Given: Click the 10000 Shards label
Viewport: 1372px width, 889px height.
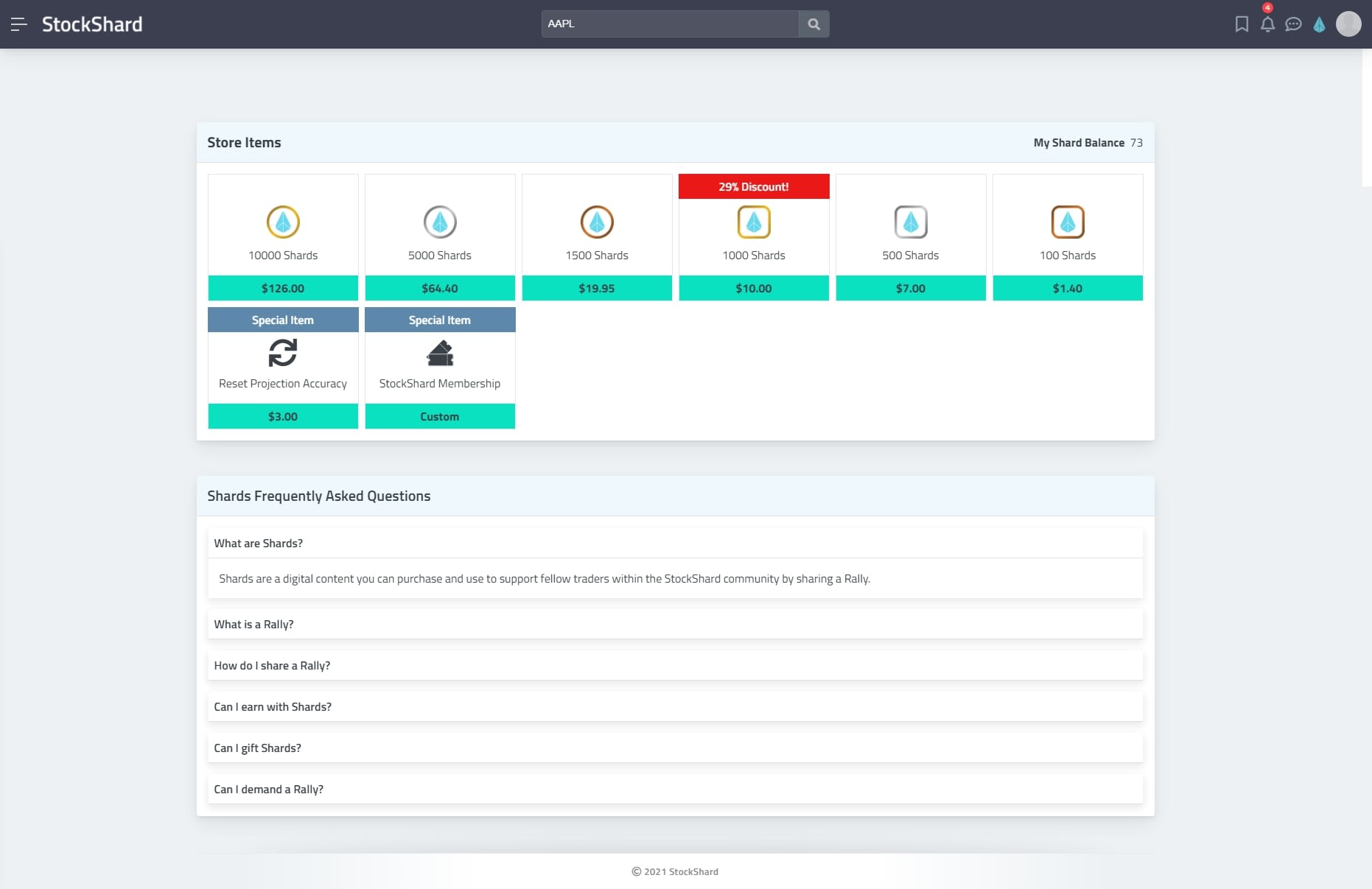Looking at the screenshot, I should (x=283, y=255).
